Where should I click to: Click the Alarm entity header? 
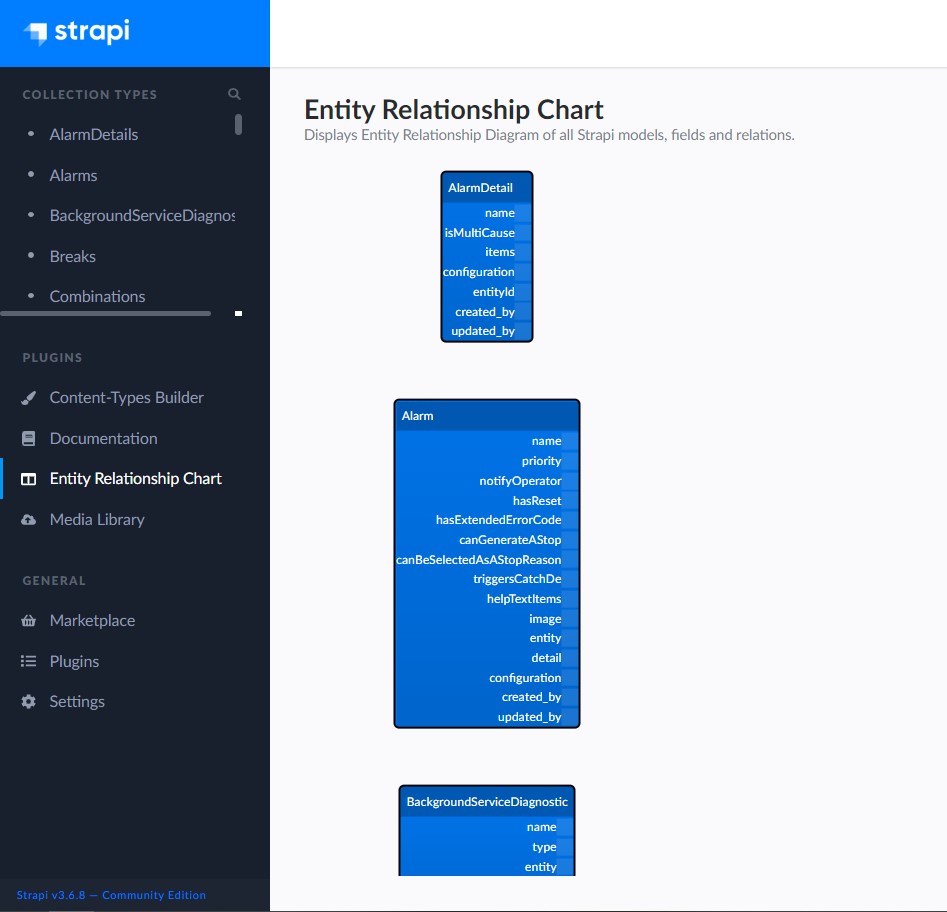[487, 415]
